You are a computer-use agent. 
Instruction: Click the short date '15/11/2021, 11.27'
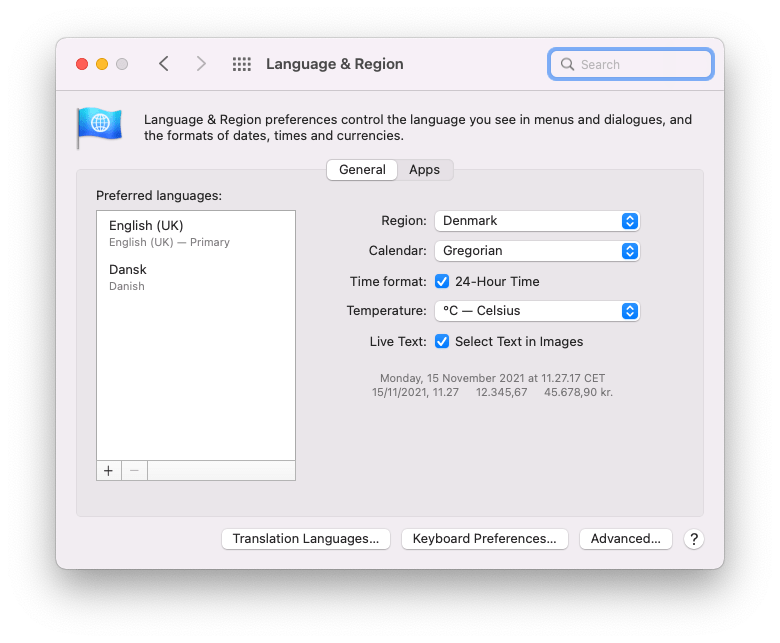point(415,392)
